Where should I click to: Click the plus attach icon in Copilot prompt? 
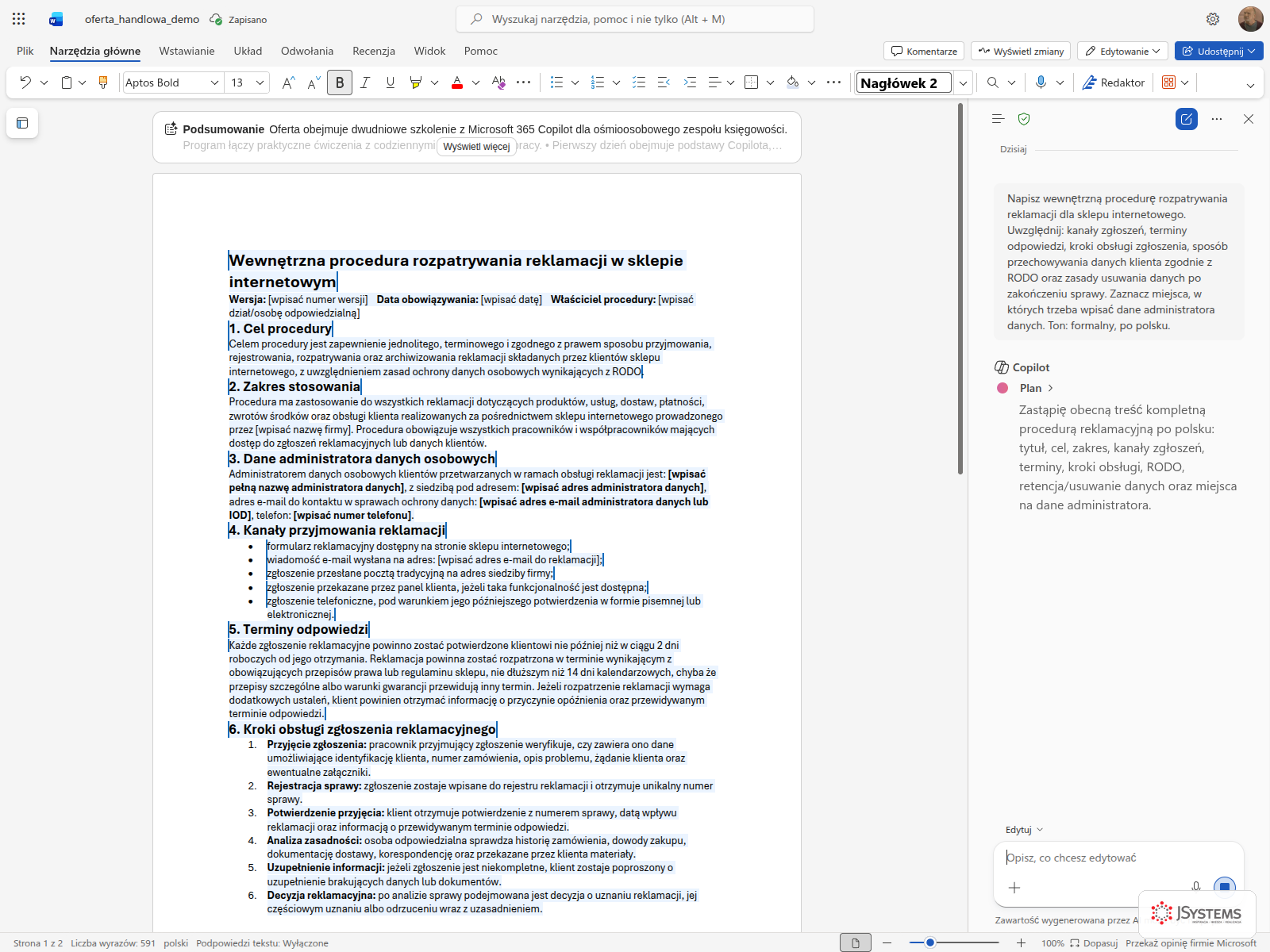[1014, 888]
